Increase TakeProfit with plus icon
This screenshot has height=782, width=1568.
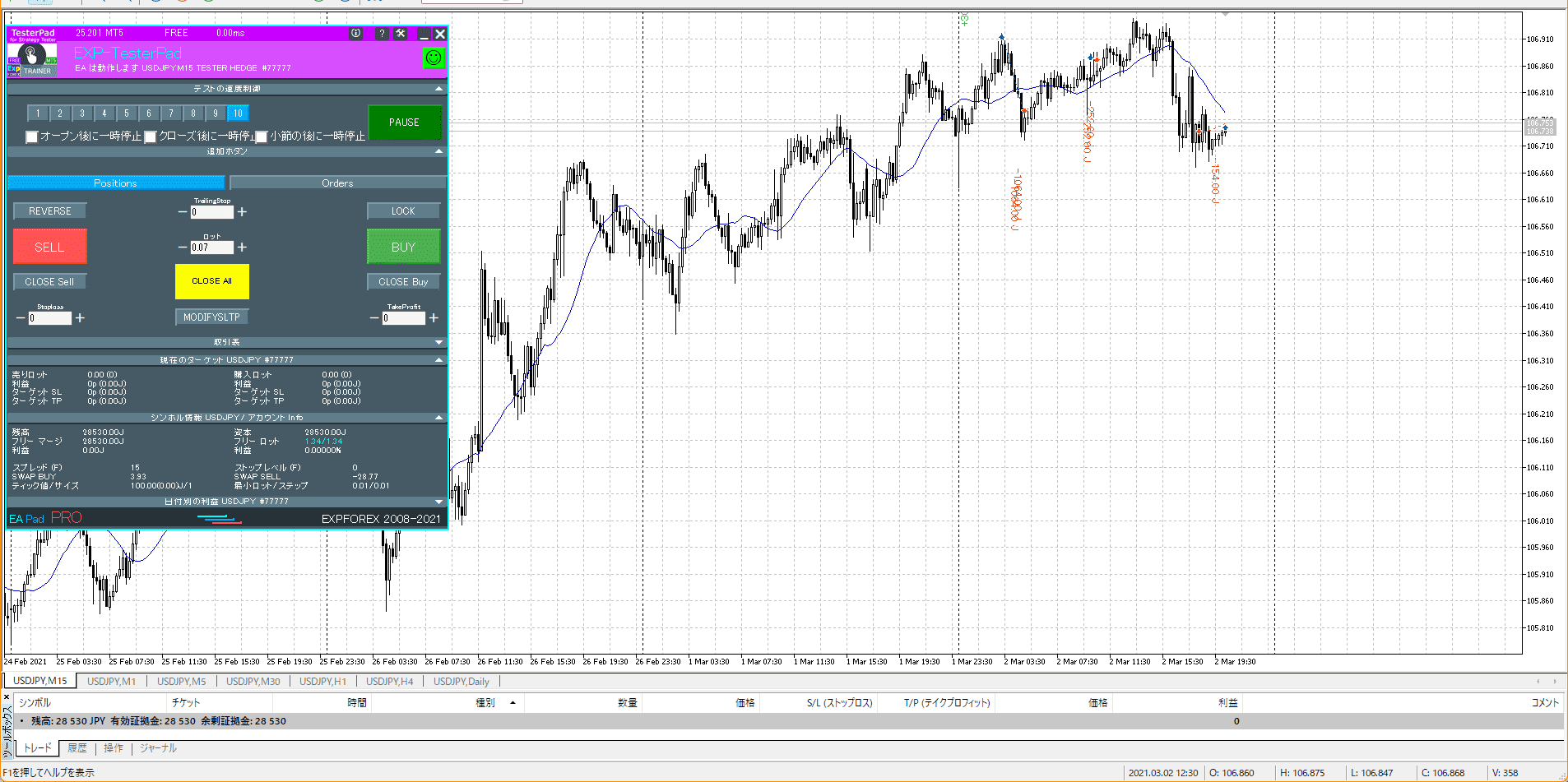[x=434, y=318]
